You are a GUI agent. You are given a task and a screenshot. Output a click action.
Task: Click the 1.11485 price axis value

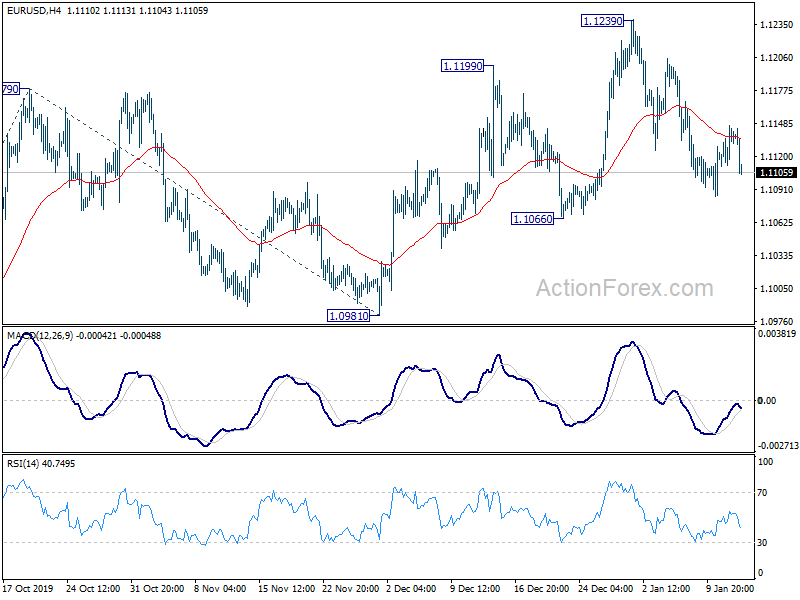pos(777,124)
